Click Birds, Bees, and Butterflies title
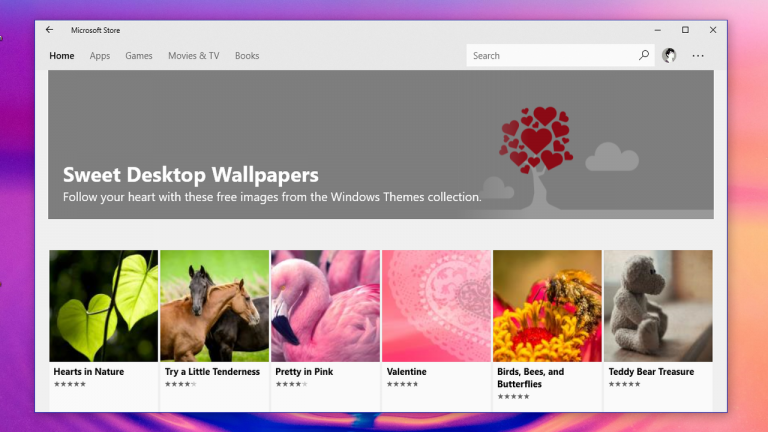The width and height of the screenshot is (768, 432). click(x=530, y=378)
